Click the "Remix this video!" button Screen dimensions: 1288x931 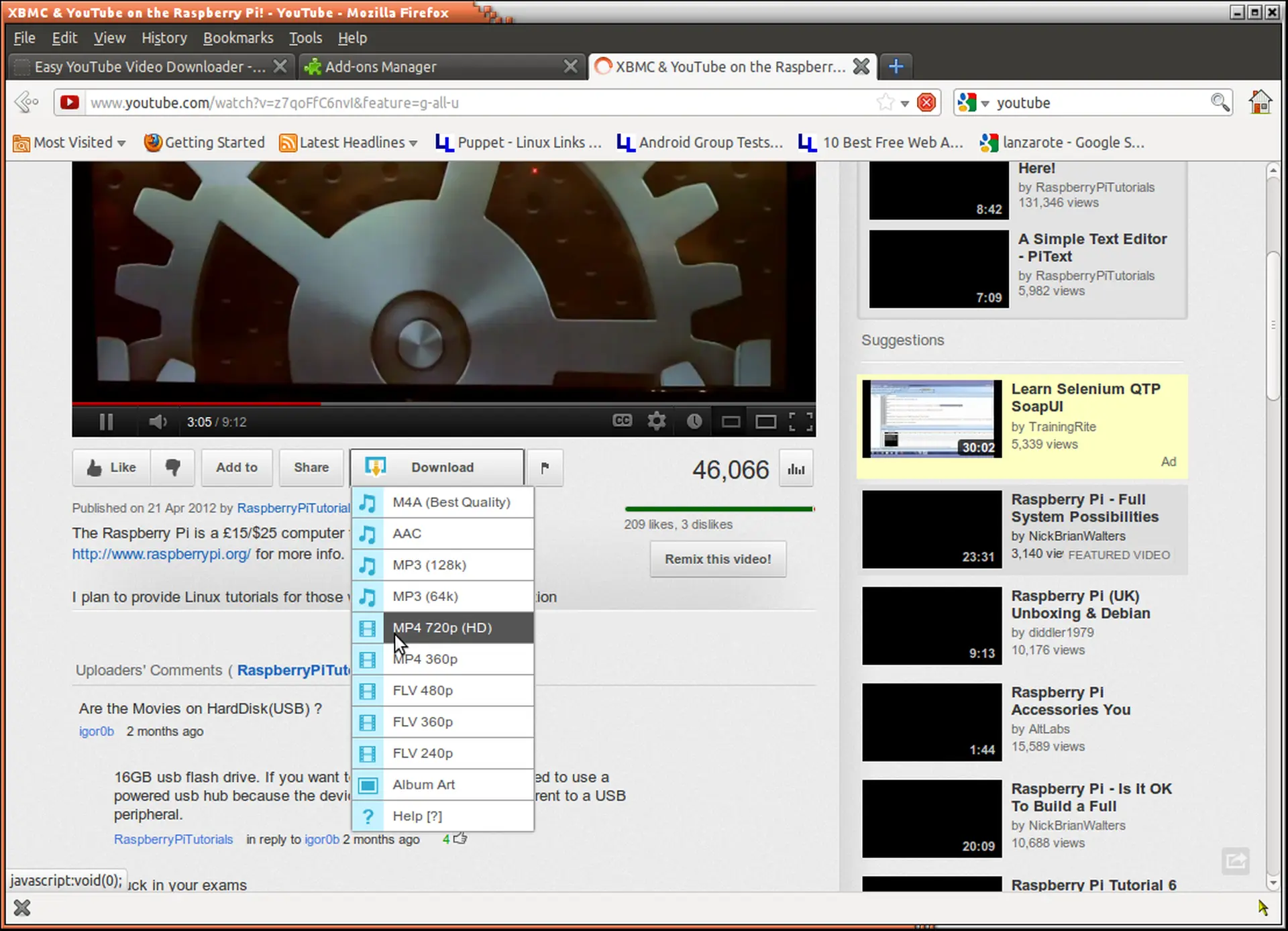tap(718, 559)
